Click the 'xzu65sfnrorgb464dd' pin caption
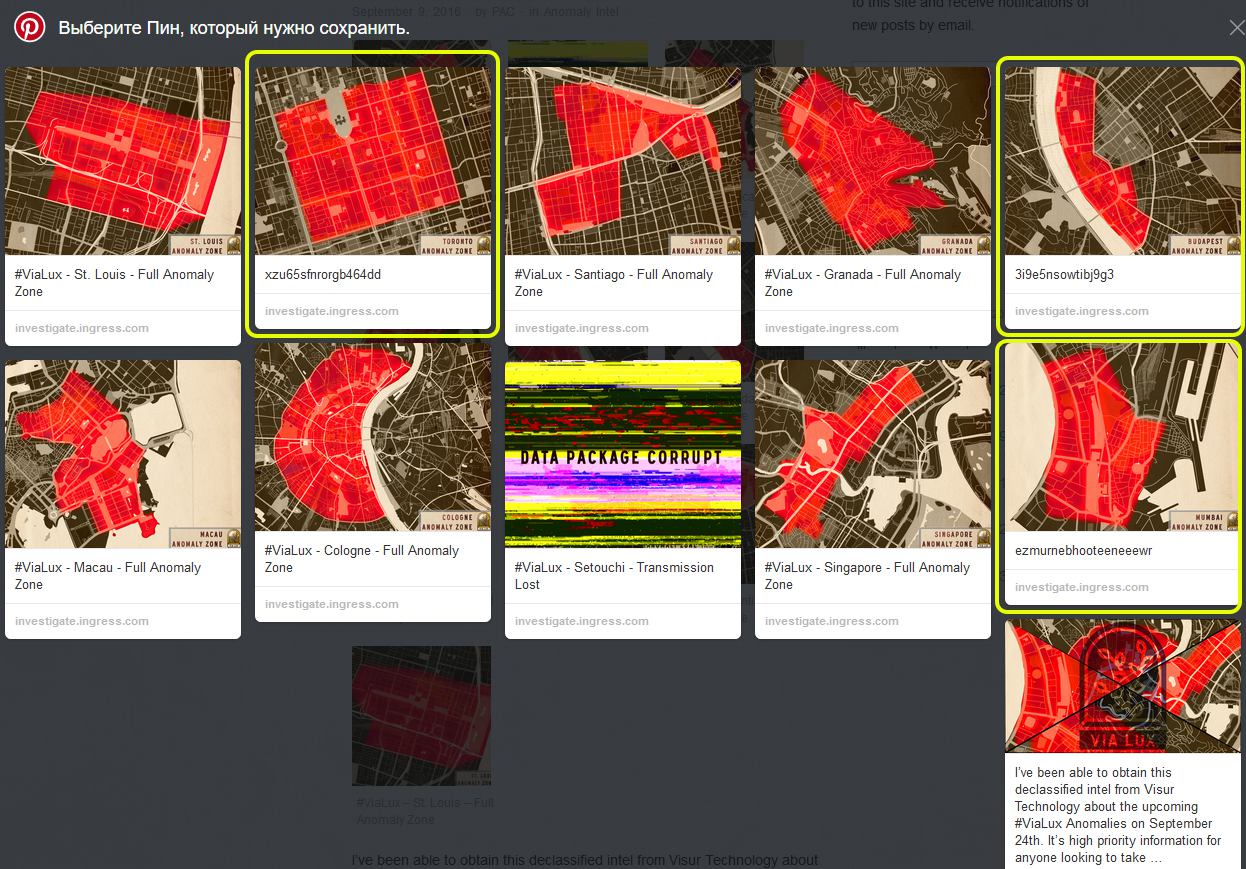 pos(323,274)
